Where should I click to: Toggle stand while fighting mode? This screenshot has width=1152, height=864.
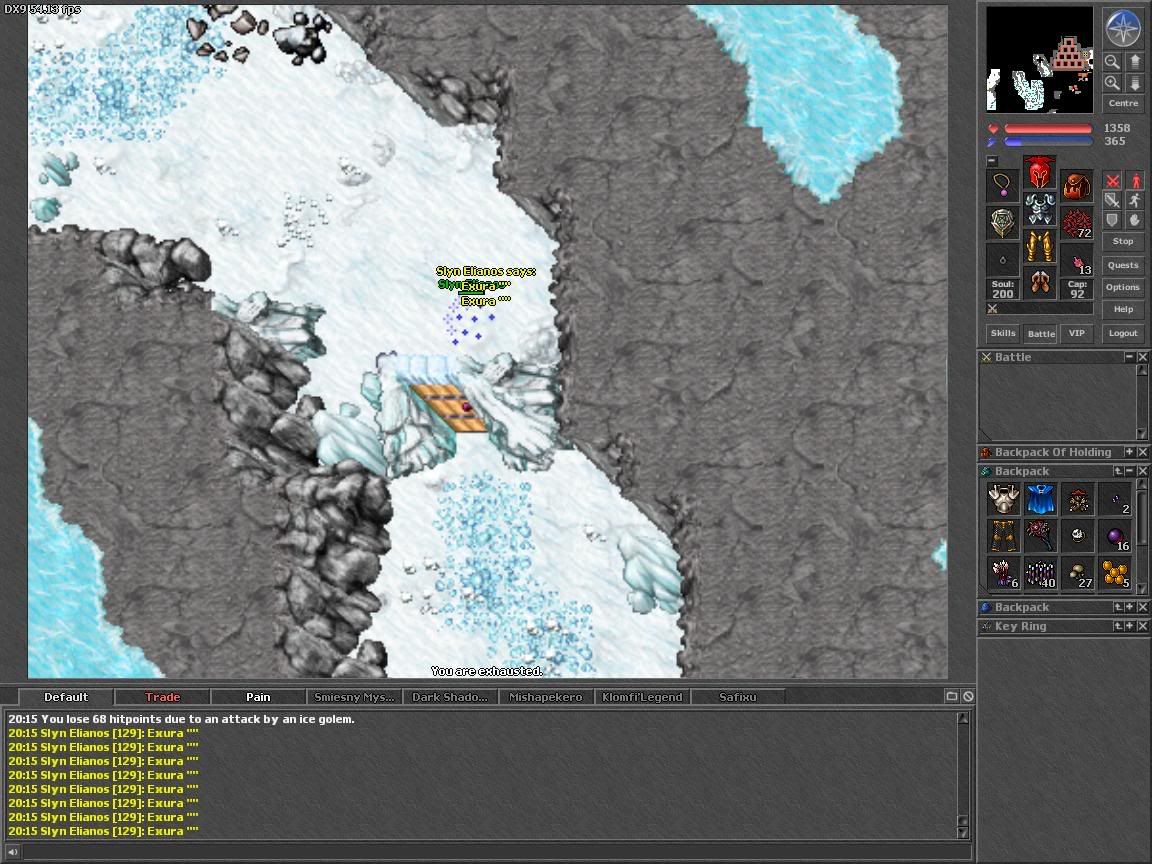1135,181
